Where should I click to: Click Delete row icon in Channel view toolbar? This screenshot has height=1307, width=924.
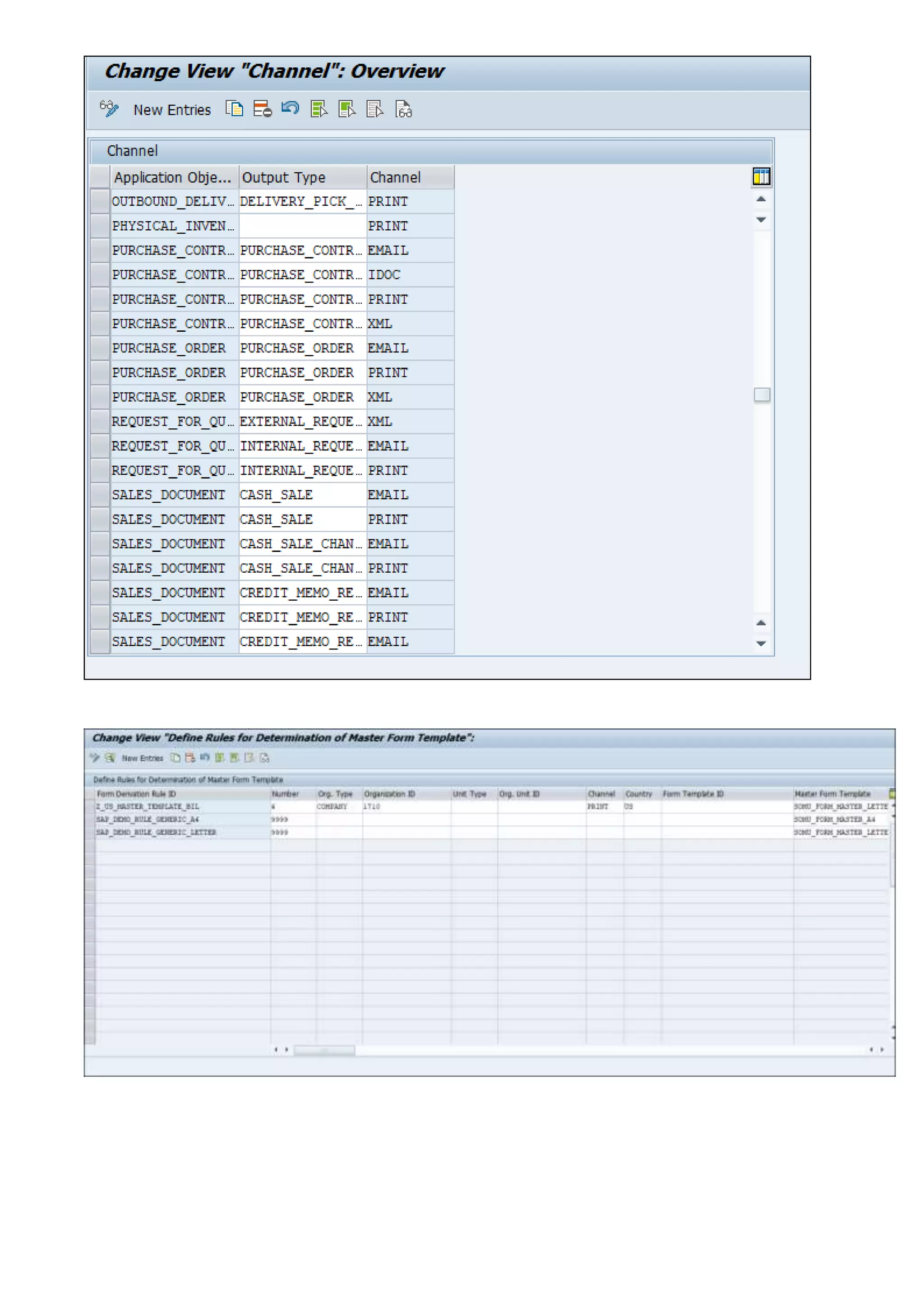pyautogui.click(x=262, y=108)
